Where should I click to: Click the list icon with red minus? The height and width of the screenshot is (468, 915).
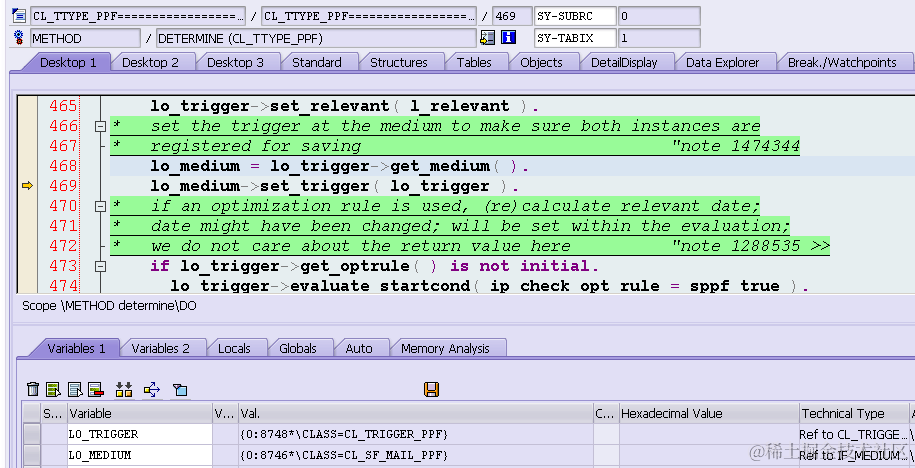pyautogui.click(x=96, y=389)
